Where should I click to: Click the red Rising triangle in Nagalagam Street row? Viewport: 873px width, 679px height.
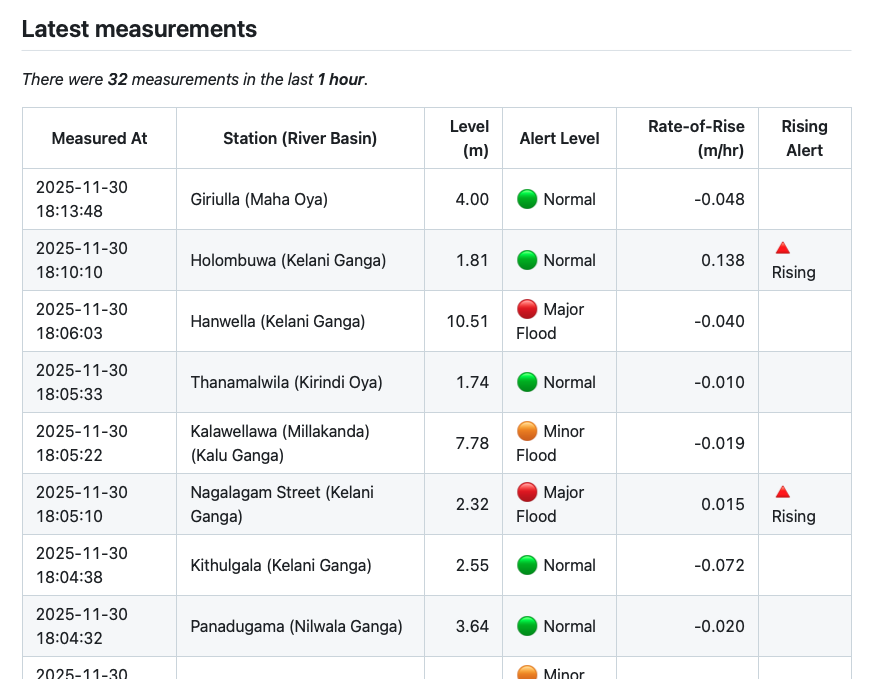(783, 492)
